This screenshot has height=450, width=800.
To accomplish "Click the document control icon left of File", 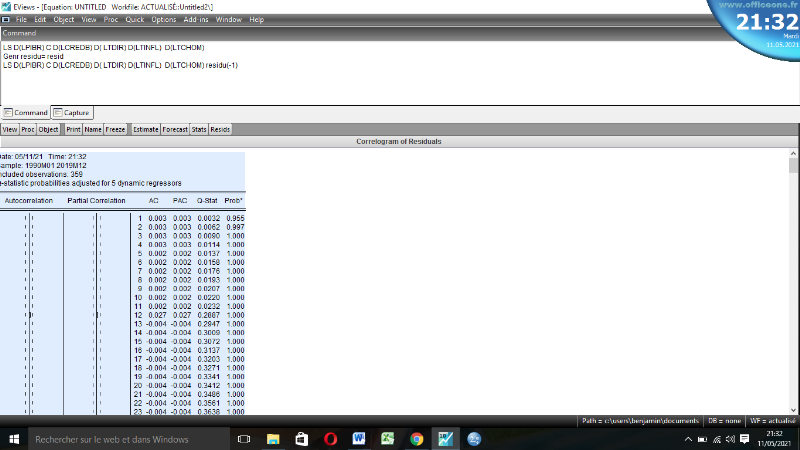I will tap(6, 19).
